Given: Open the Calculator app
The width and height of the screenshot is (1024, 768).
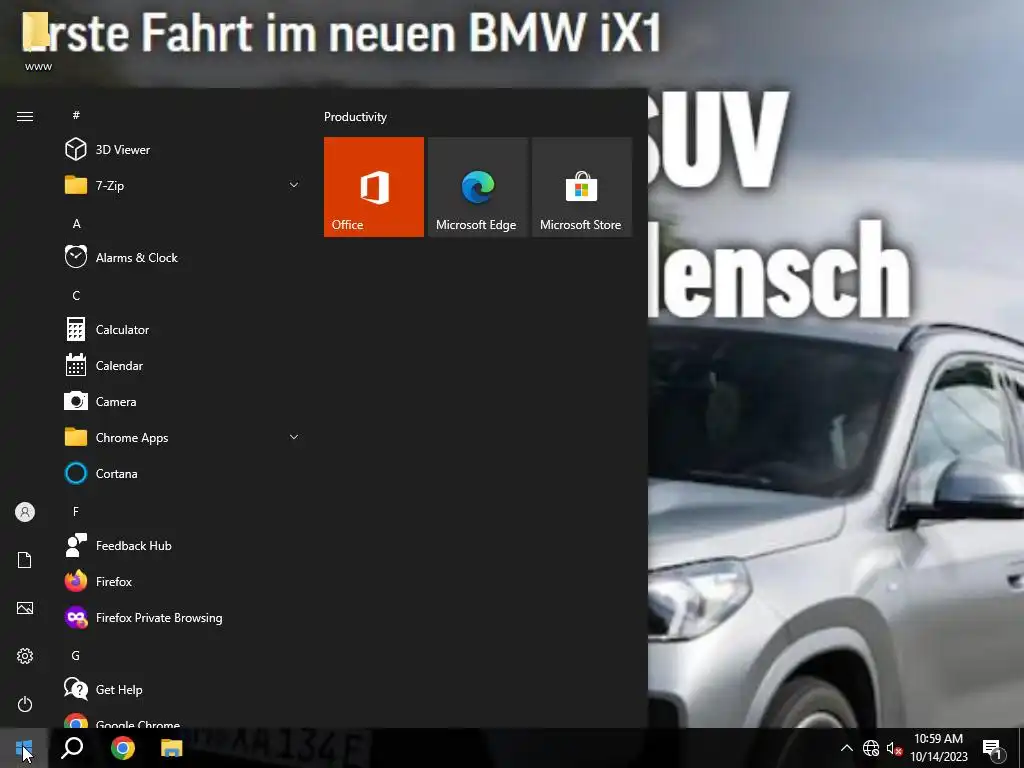Looking at the screenshot, I should (183, 330).
